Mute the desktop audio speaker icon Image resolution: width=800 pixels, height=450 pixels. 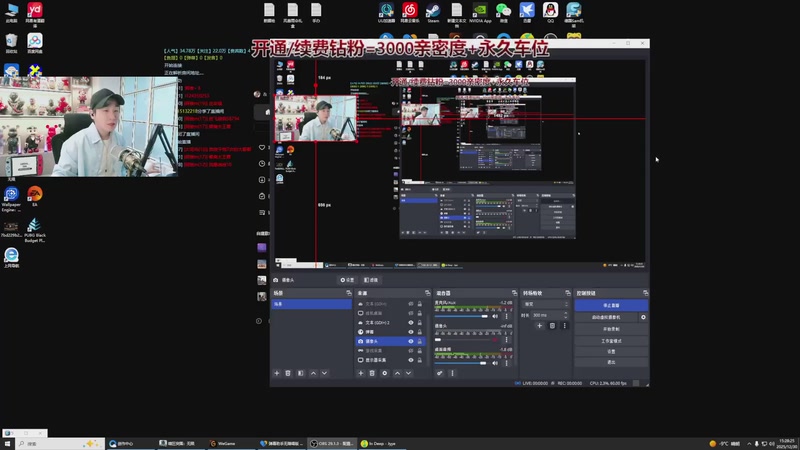click(495, 363)
